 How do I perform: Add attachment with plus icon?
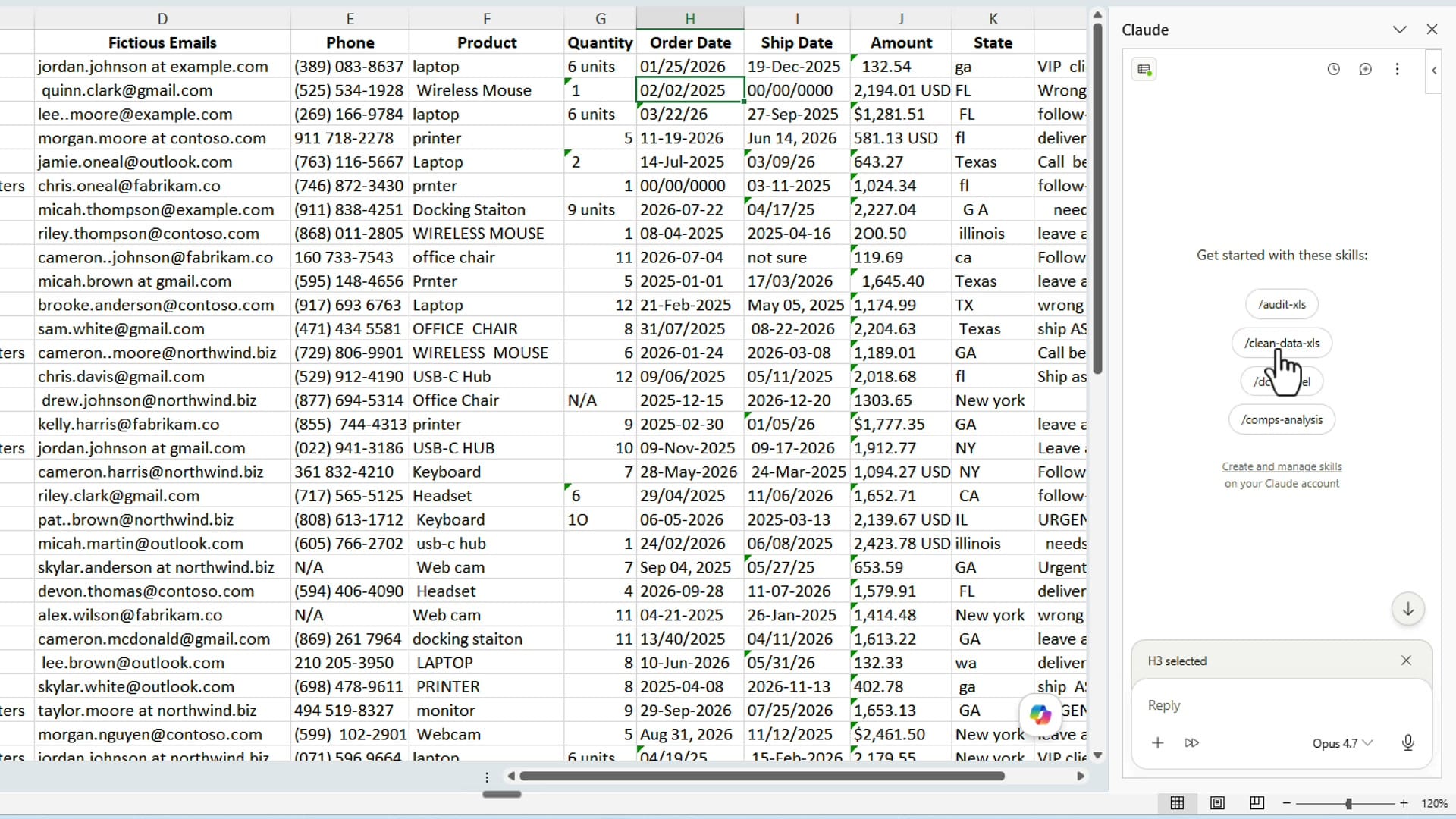pyautogui.click(x=1157, y=742)
